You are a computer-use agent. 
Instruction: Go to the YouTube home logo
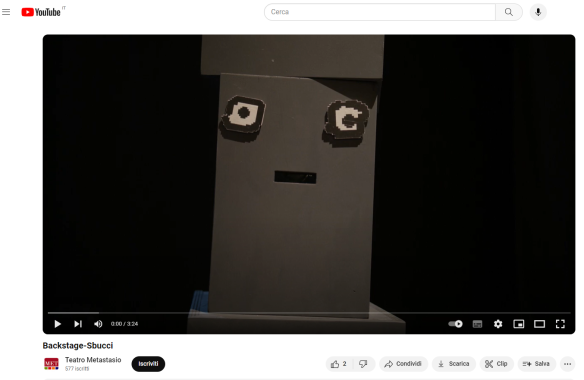41,12
